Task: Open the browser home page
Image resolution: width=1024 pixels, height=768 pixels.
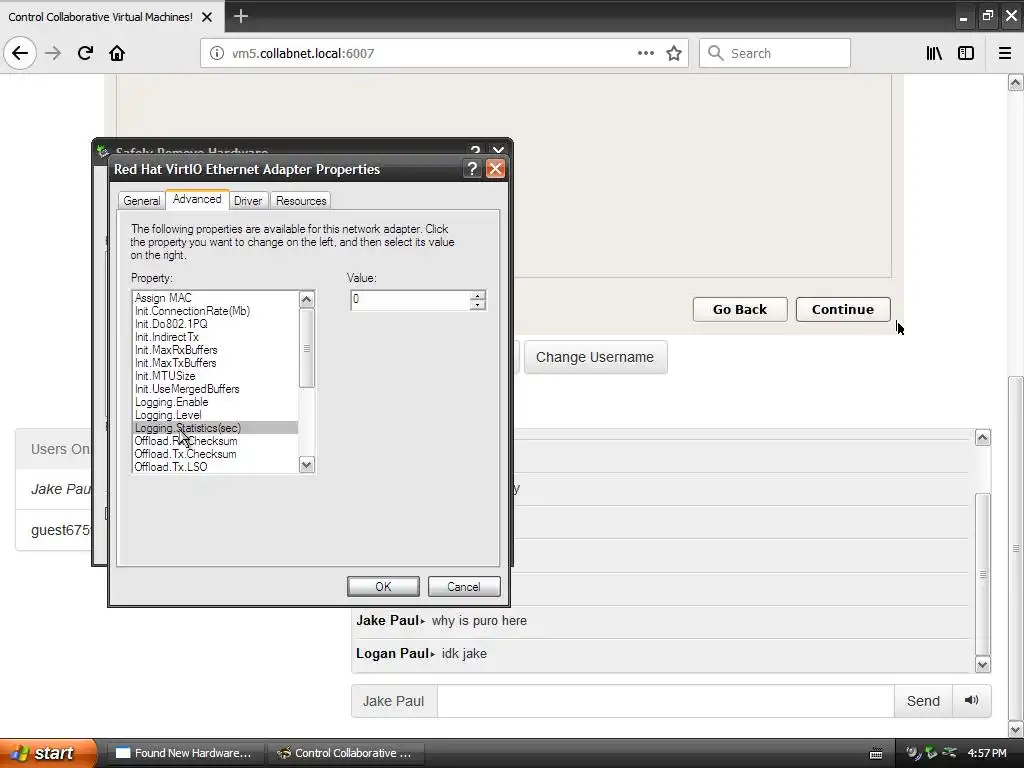Action: 117,53
